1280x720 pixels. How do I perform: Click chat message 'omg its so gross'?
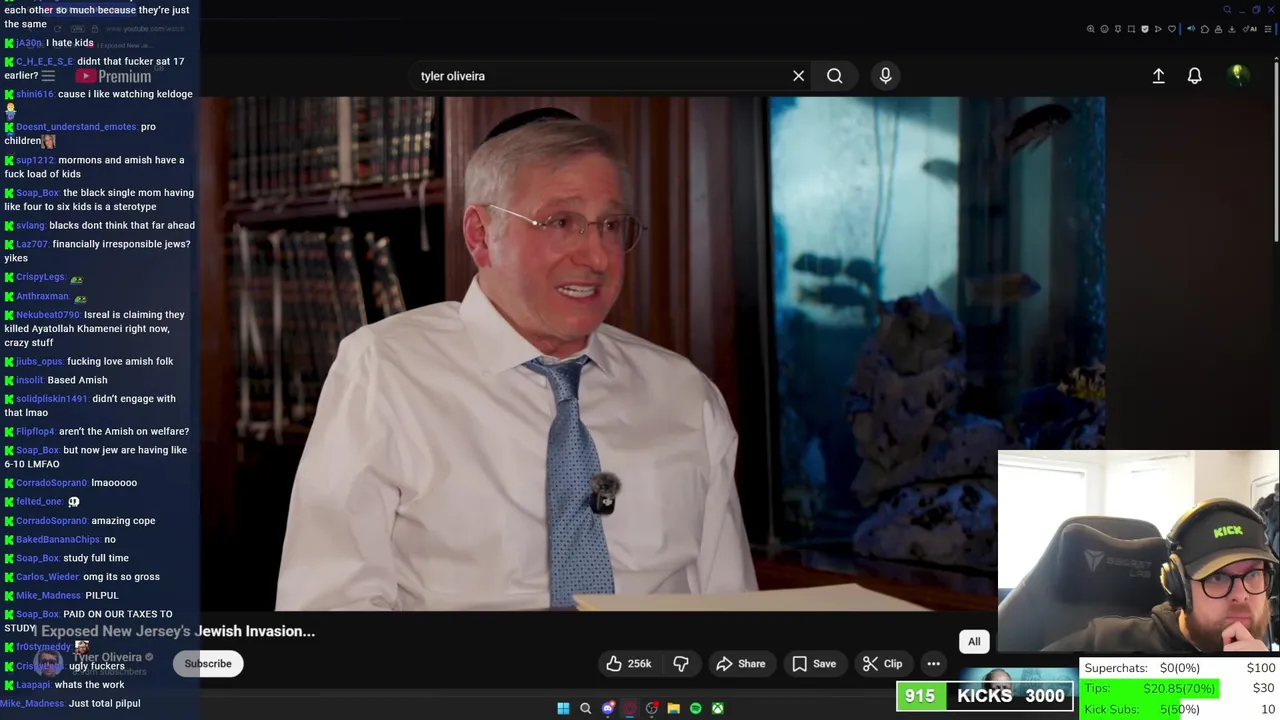click(121, 577)
